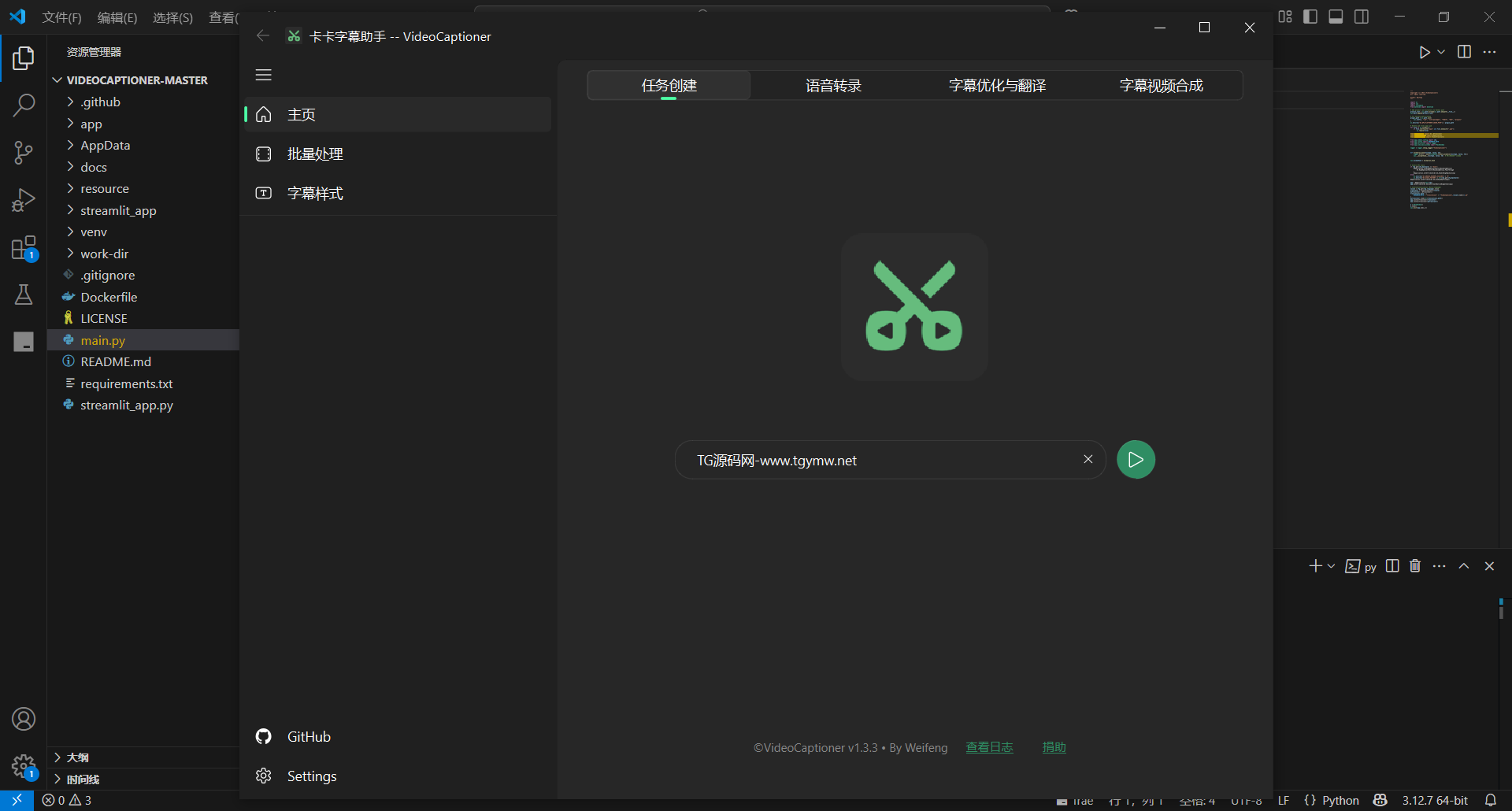Switch to the 字幕视频合成 tab
1512x811 pixels.
1161,85
